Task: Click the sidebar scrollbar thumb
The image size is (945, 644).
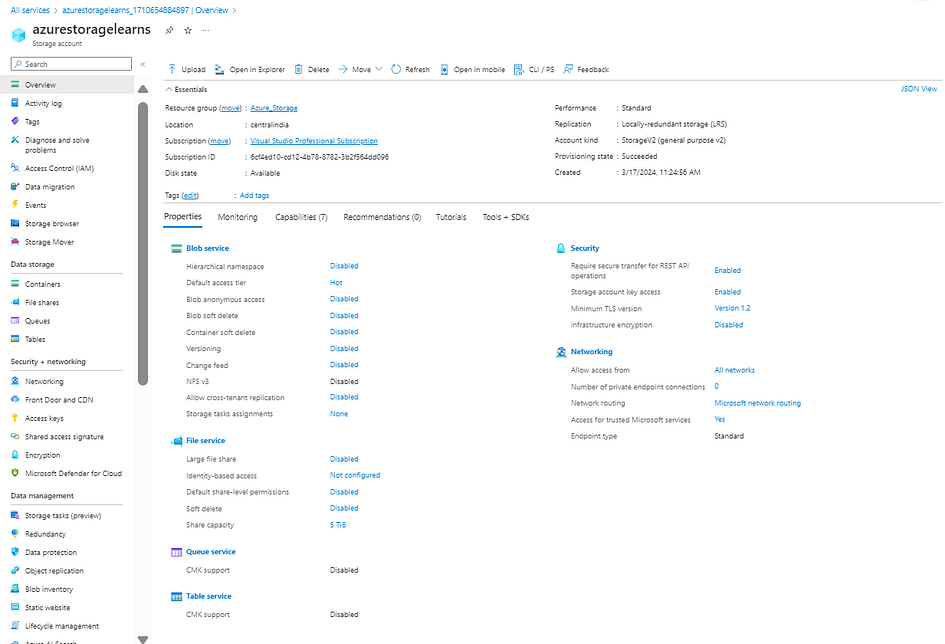Action: click(x=143, y=243)
